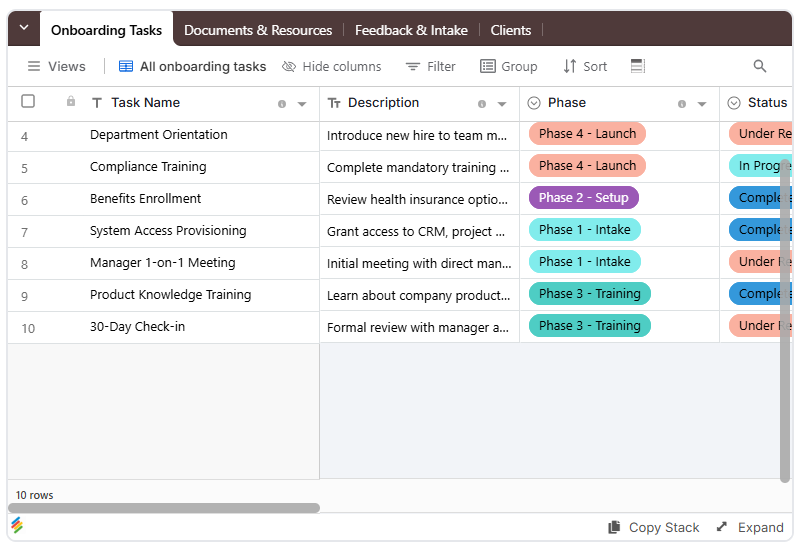Click the Status select-type icon
The image size is (804, 553).
pyautogui.click(x=734, y=103)
